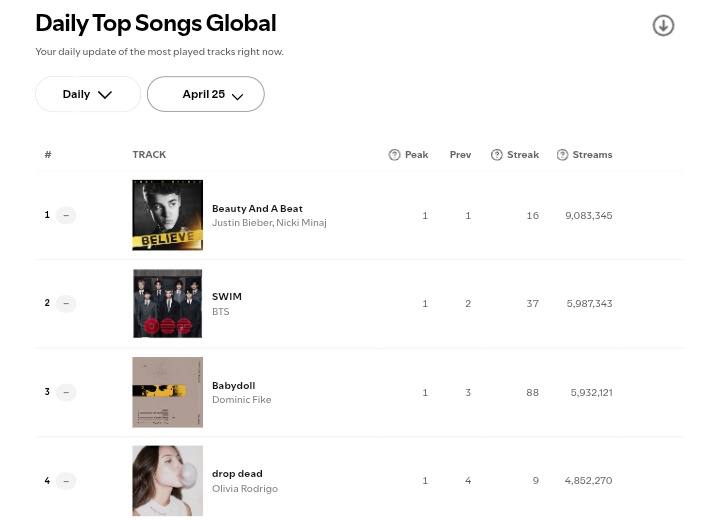Click rank change indicator for track 4
Image resolution: width=720 pixels, height=521 pixels.
click(x=66, y=481)
